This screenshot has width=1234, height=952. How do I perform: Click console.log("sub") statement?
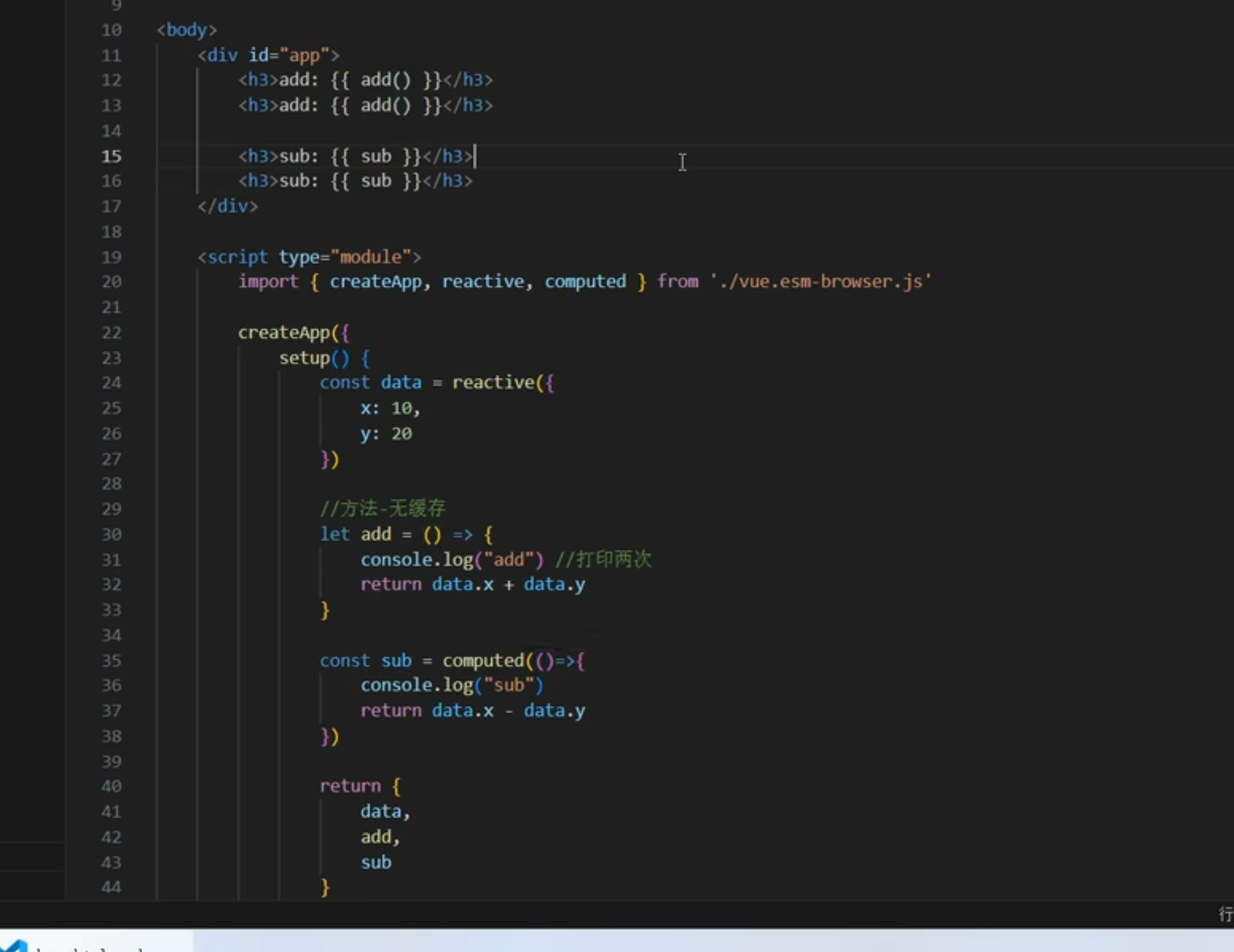pos(452,686)
